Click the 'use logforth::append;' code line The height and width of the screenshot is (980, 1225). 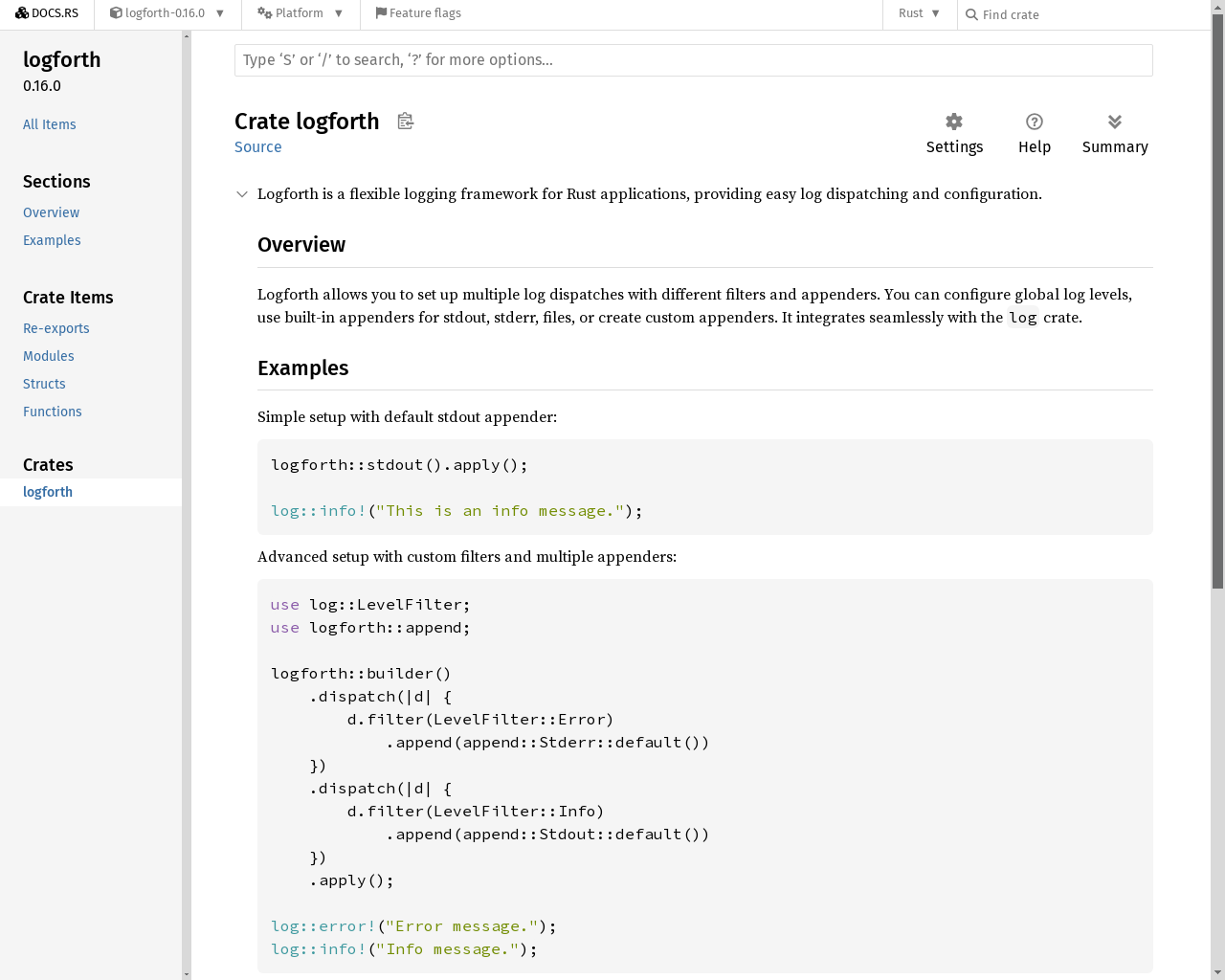(x=370, y=628)
